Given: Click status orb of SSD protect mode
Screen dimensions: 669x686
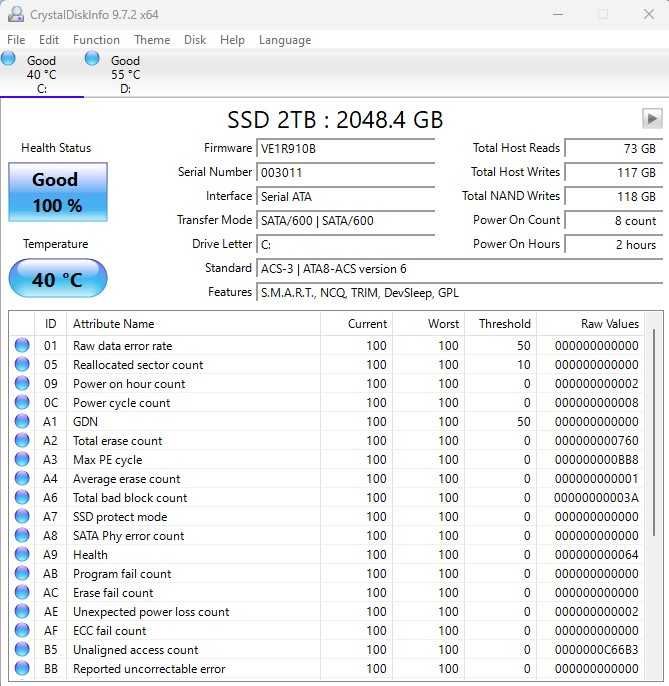Looking at the screenshot, I should 22,516.
